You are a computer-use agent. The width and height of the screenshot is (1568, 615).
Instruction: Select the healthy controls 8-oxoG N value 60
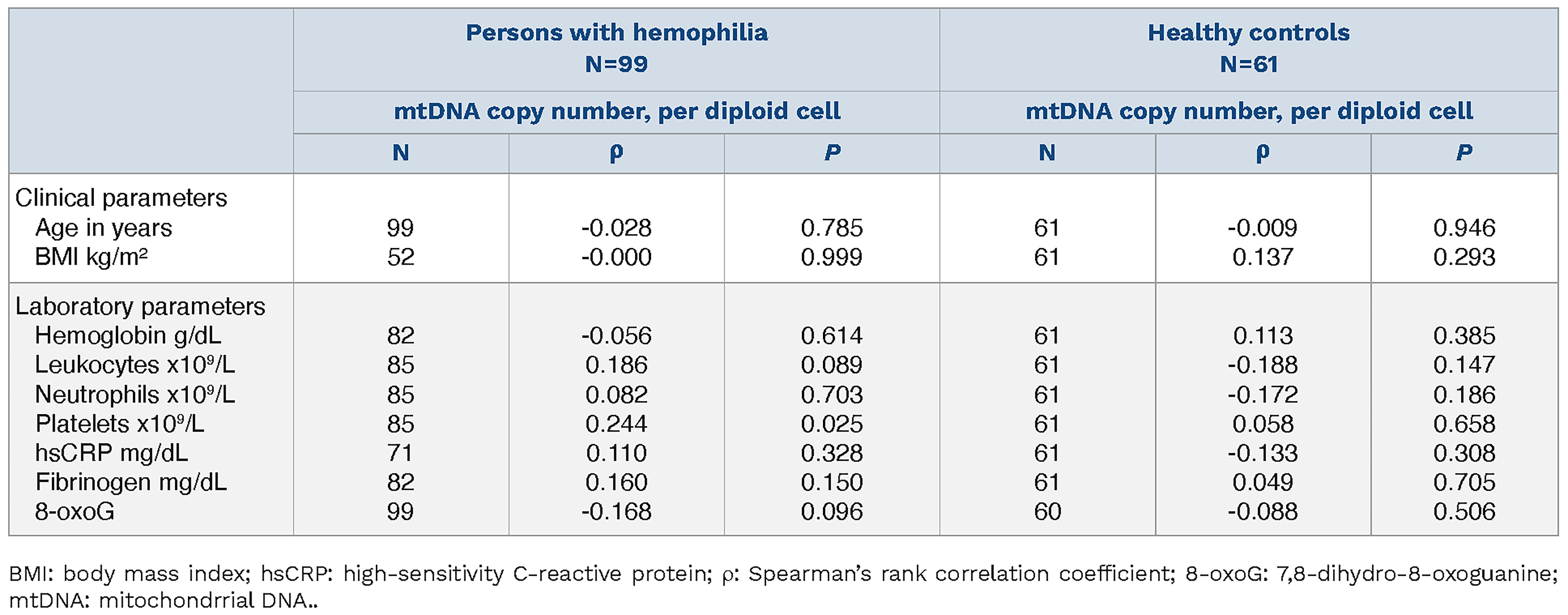point(1047,511)
